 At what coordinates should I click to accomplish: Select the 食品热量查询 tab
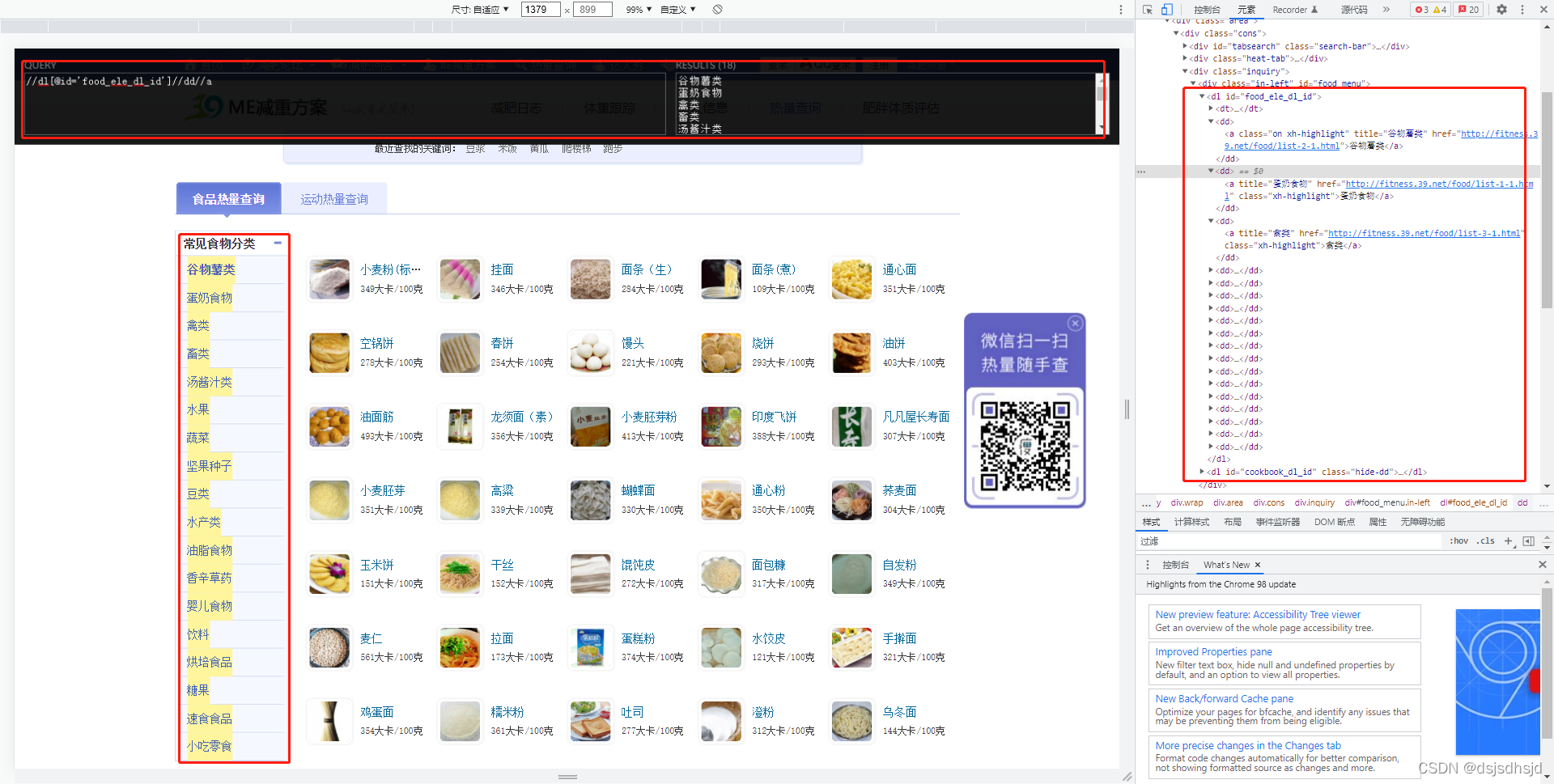click(x=228, y=199)
